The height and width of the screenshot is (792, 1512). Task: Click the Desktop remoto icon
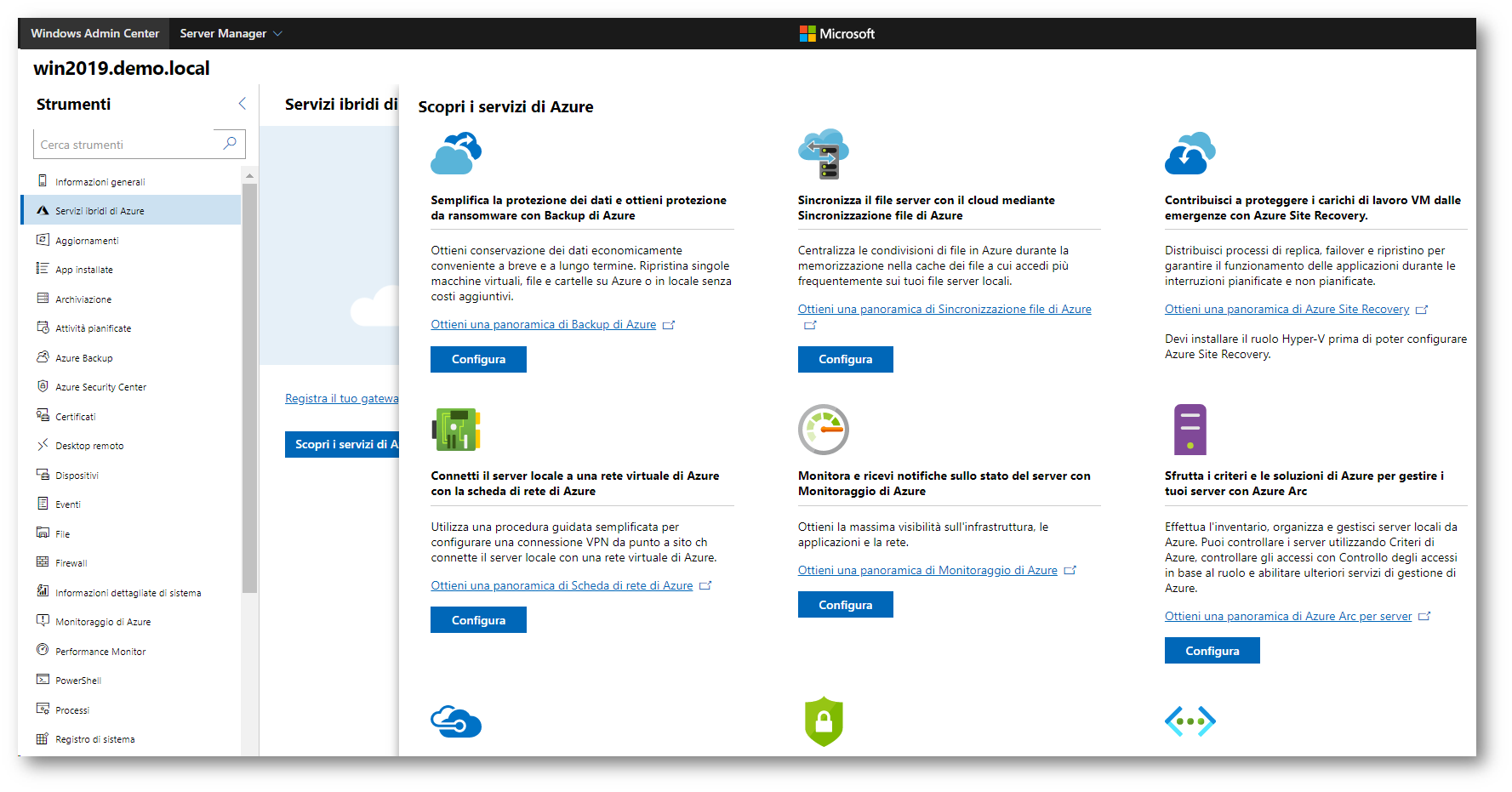[43, 445]
